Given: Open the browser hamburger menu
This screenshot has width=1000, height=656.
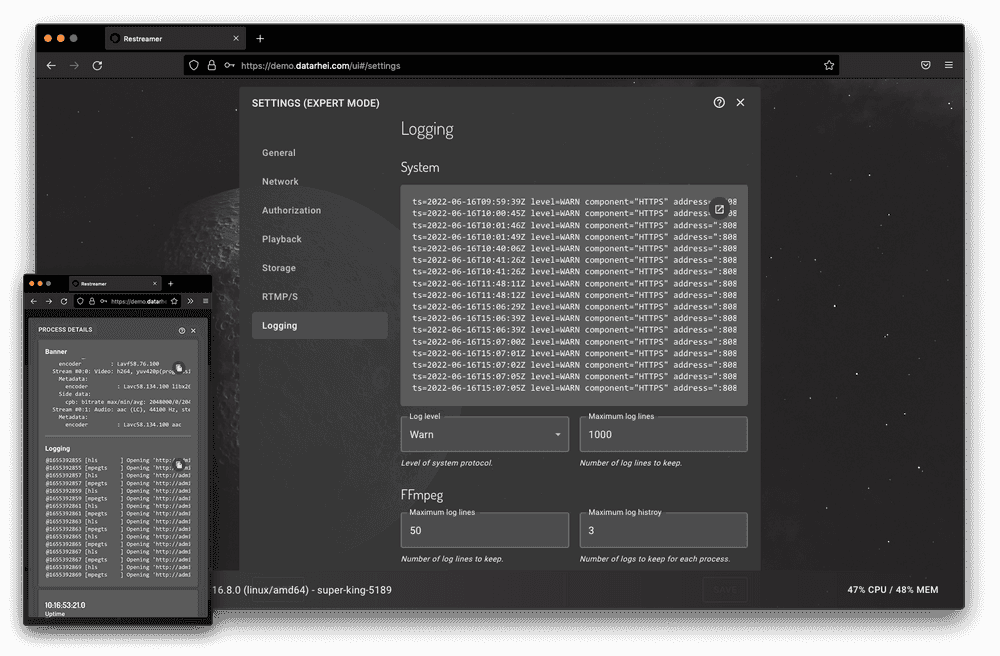Looking at the screenshot, I should coord(948,64).
